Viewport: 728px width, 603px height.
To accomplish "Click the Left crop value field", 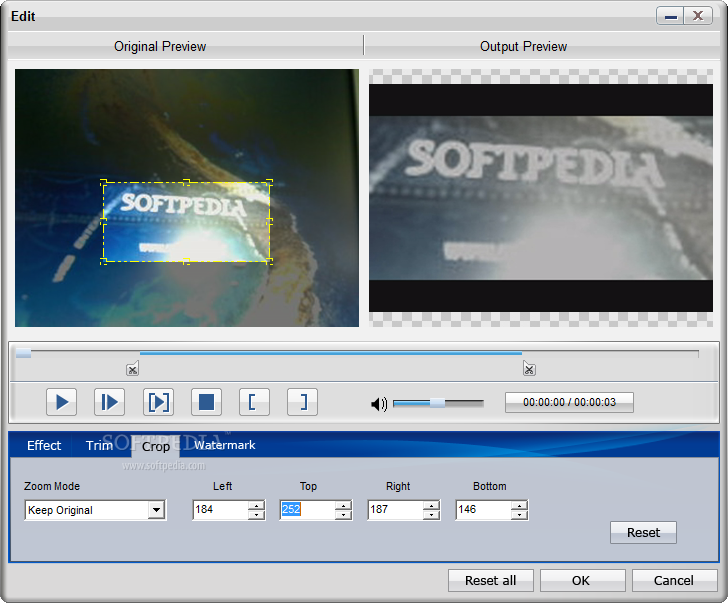I will [220, 510].
